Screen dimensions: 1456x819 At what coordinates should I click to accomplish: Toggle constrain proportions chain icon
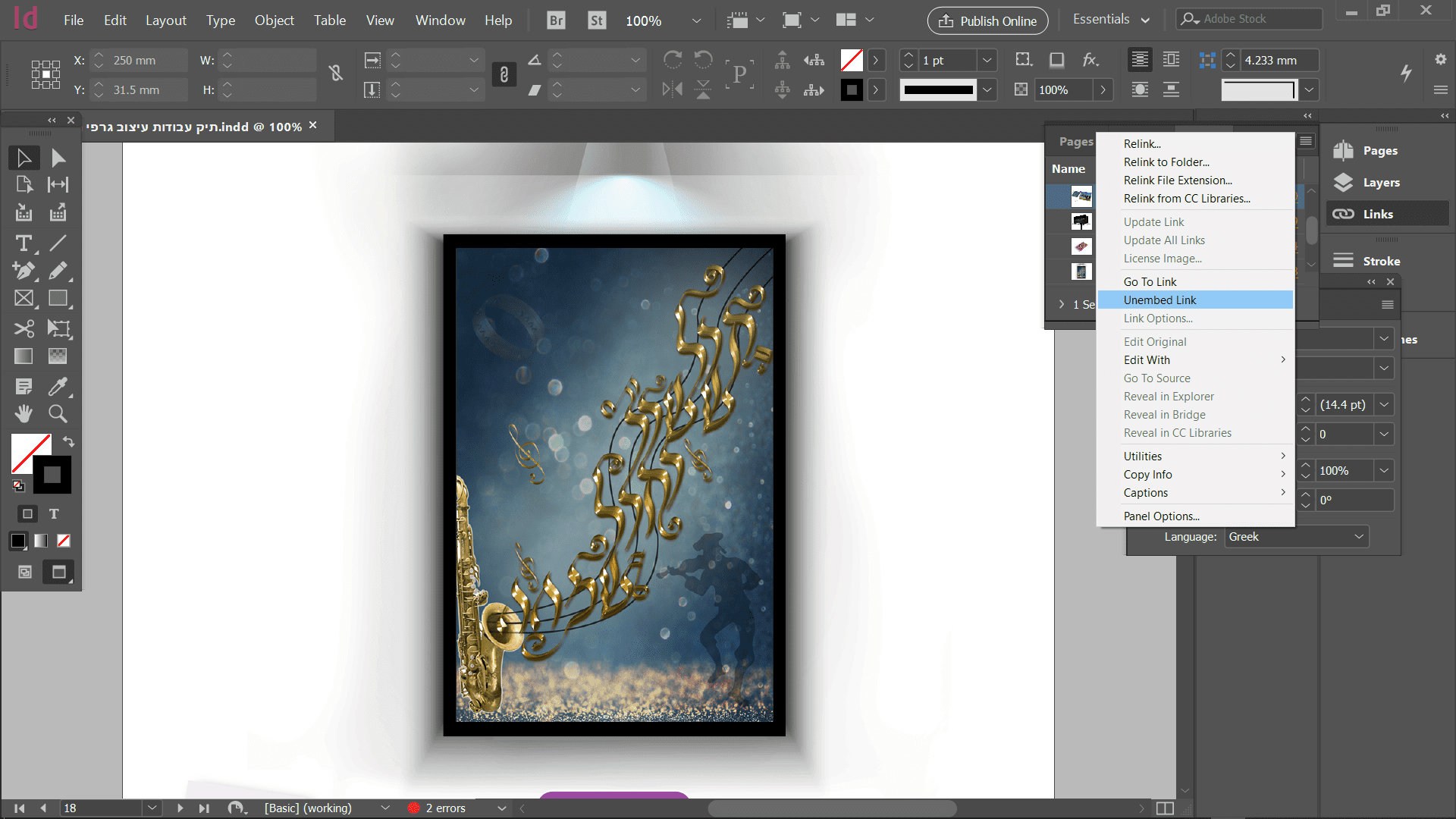click(336, 74)
